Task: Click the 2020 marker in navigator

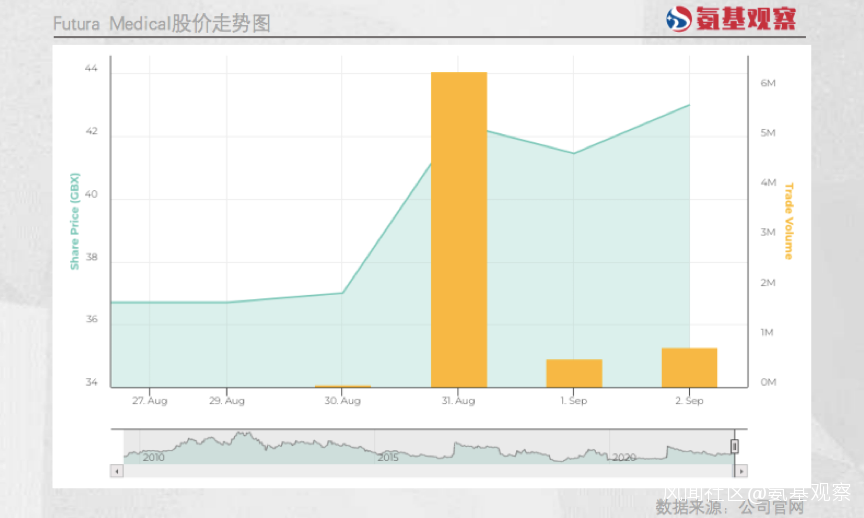Action: click(x=624, y=457)
